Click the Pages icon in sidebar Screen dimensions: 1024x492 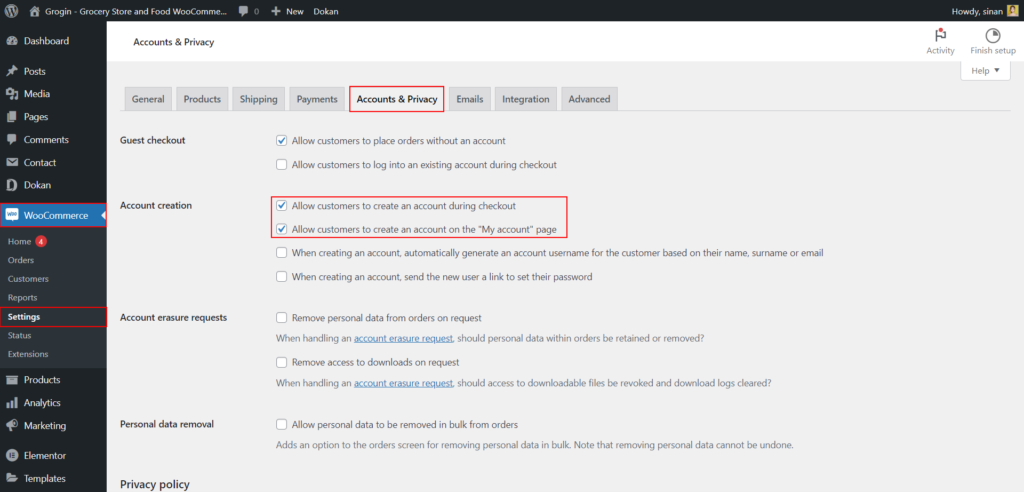click(12, 117)
